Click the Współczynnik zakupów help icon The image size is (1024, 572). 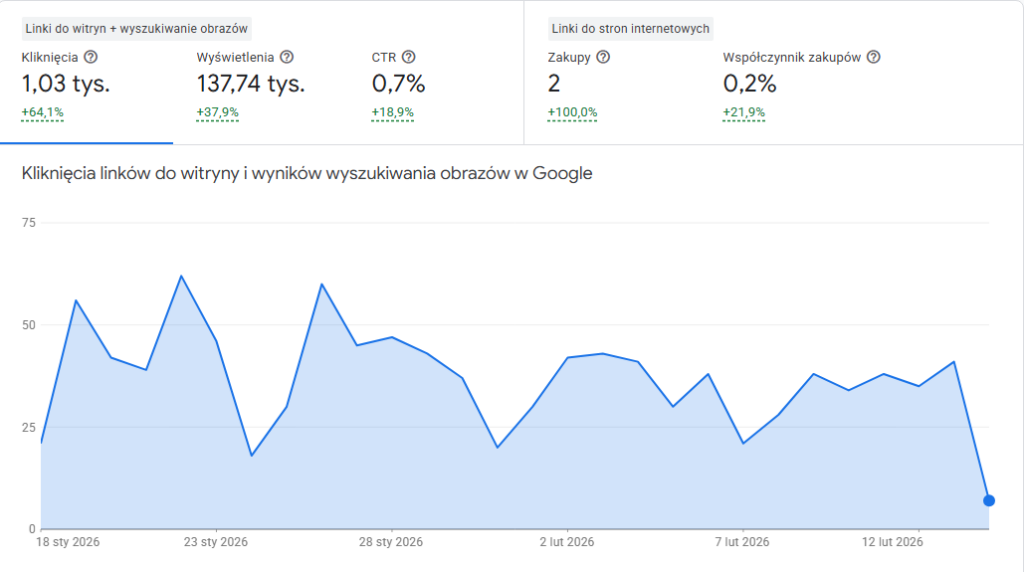(873, 58)
